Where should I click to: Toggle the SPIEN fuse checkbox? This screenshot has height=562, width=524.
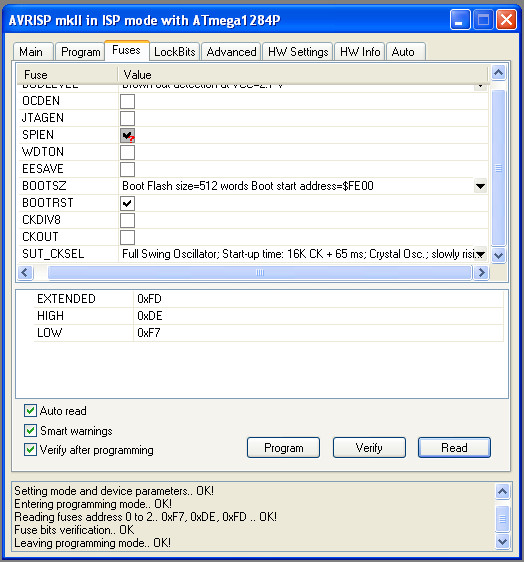[x=127, y=135]
